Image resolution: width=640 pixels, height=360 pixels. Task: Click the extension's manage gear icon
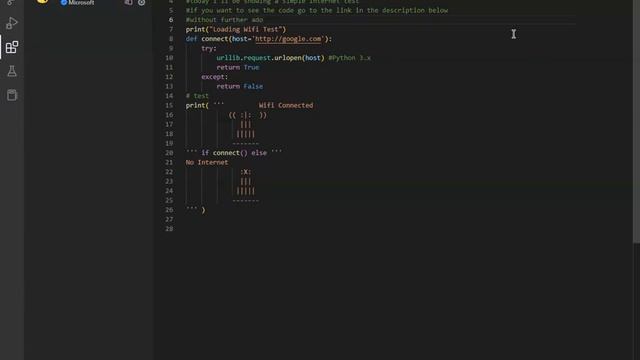point(141,2)
